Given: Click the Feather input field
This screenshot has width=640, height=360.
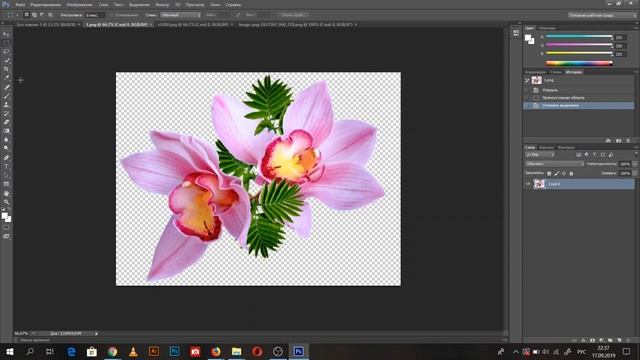Looking at the screenshot, I should coord(95,15).
